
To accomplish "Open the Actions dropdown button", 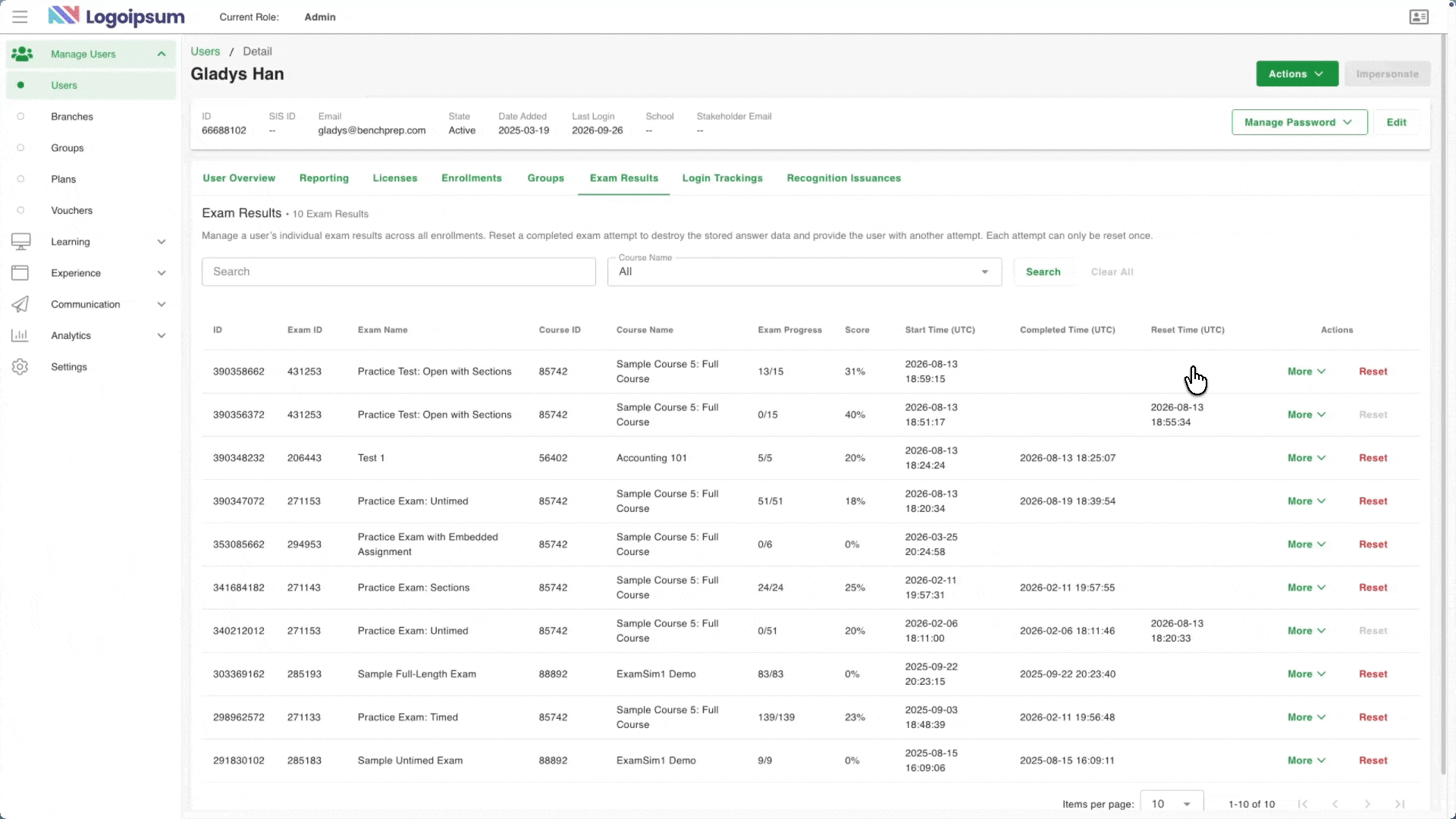I will [x=1297, y=74].
